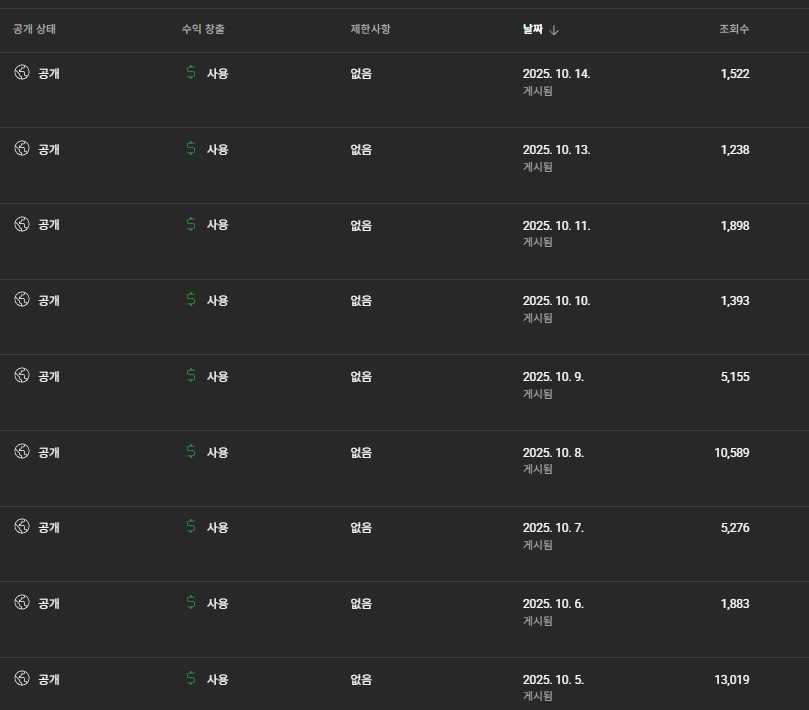
Task: Click the 공개 상태 column header
Action: click(x=35, y=30)
